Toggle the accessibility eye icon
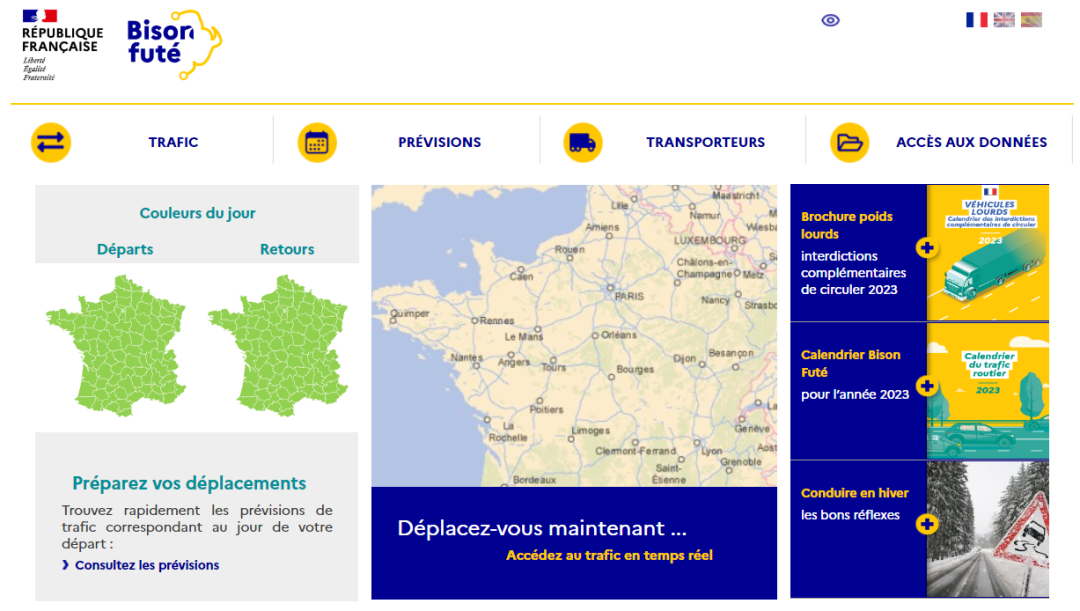 [831, 21]
